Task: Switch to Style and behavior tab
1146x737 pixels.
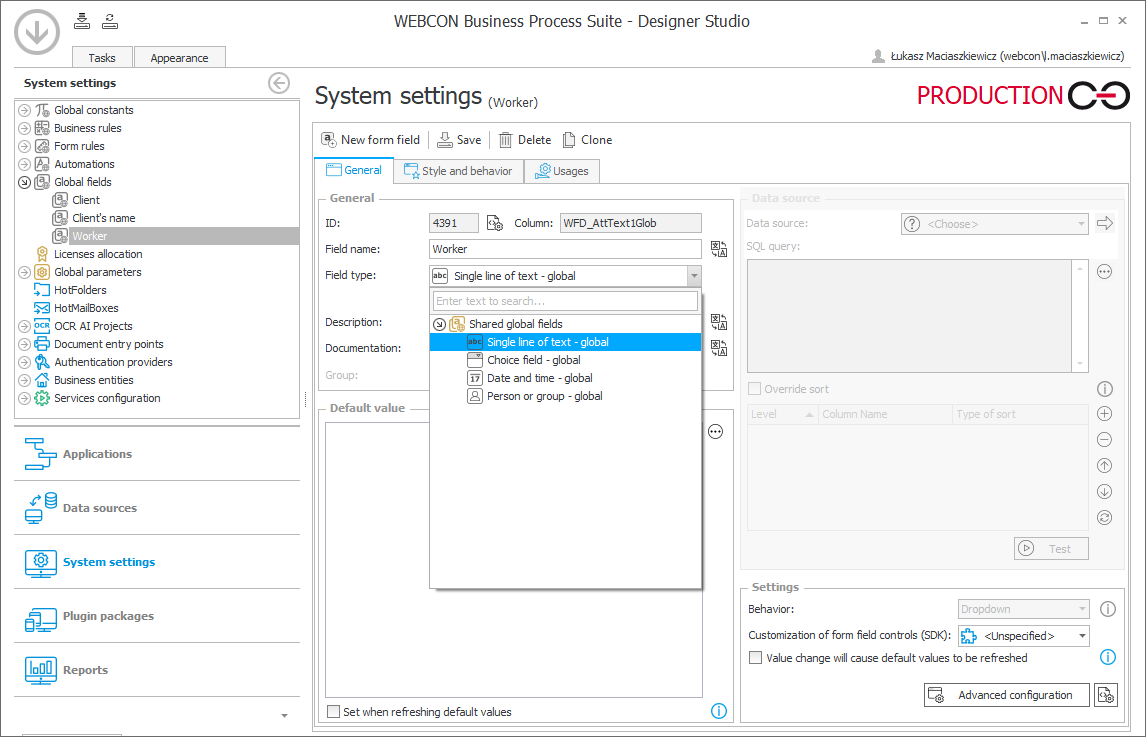Action: (458, 171)
